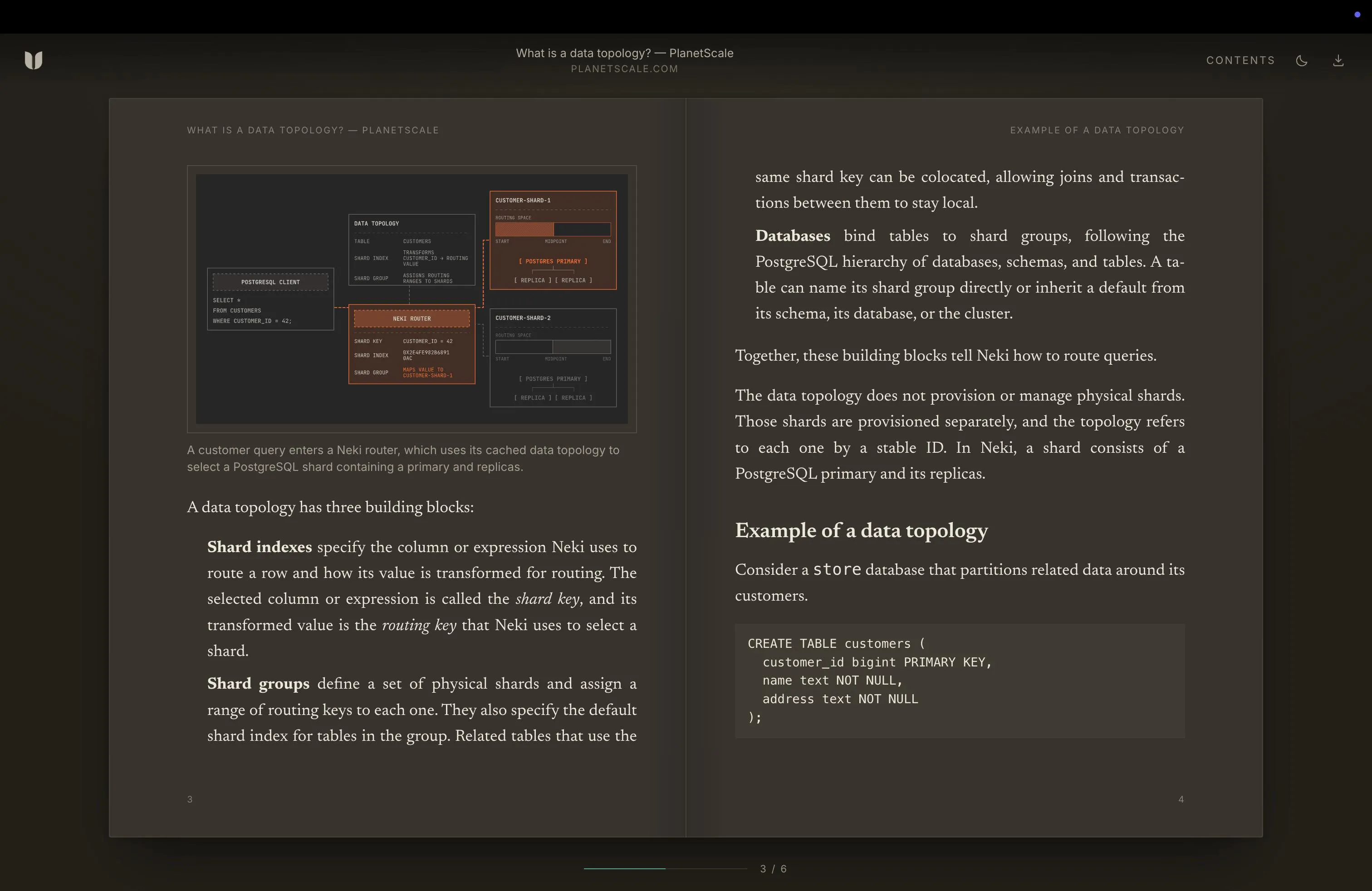Click the 'address text NOT NULL' code line
The width and height of the screenshot is (1372, 891).
coord(840,699)
